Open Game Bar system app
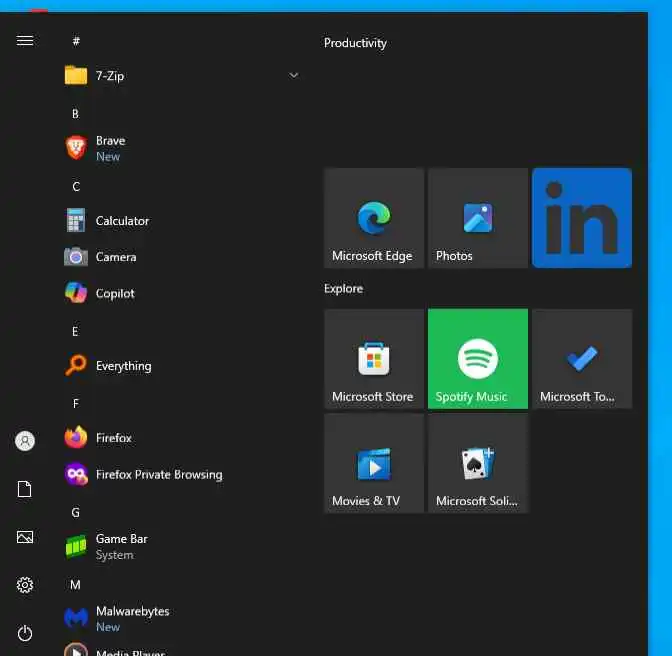672x656 pixels. click(182, 547)
